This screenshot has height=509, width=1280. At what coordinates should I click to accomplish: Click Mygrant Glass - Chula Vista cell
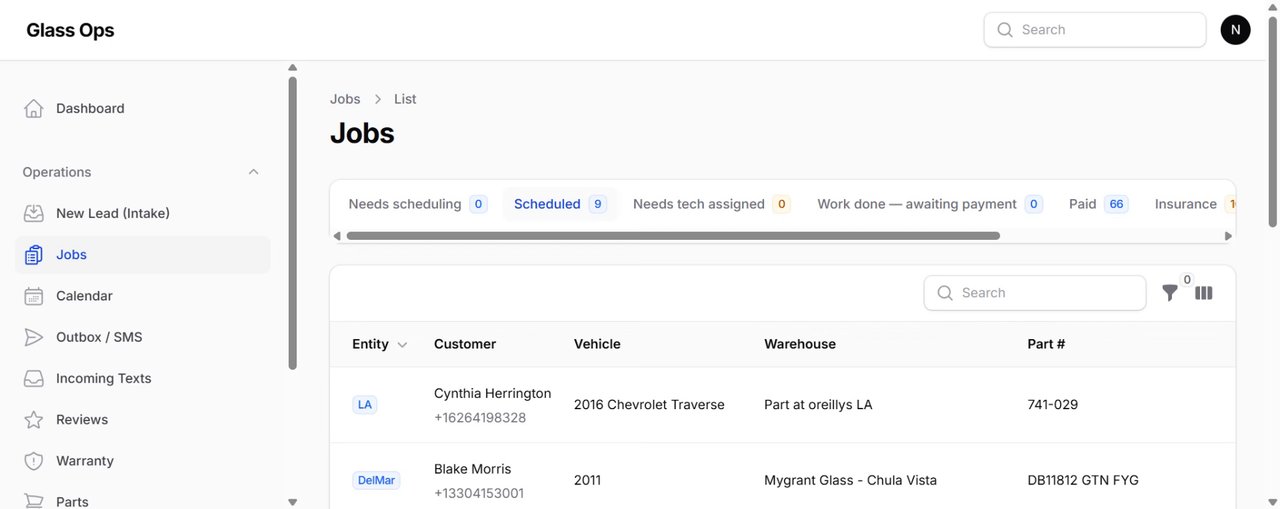tap(850, 480)
